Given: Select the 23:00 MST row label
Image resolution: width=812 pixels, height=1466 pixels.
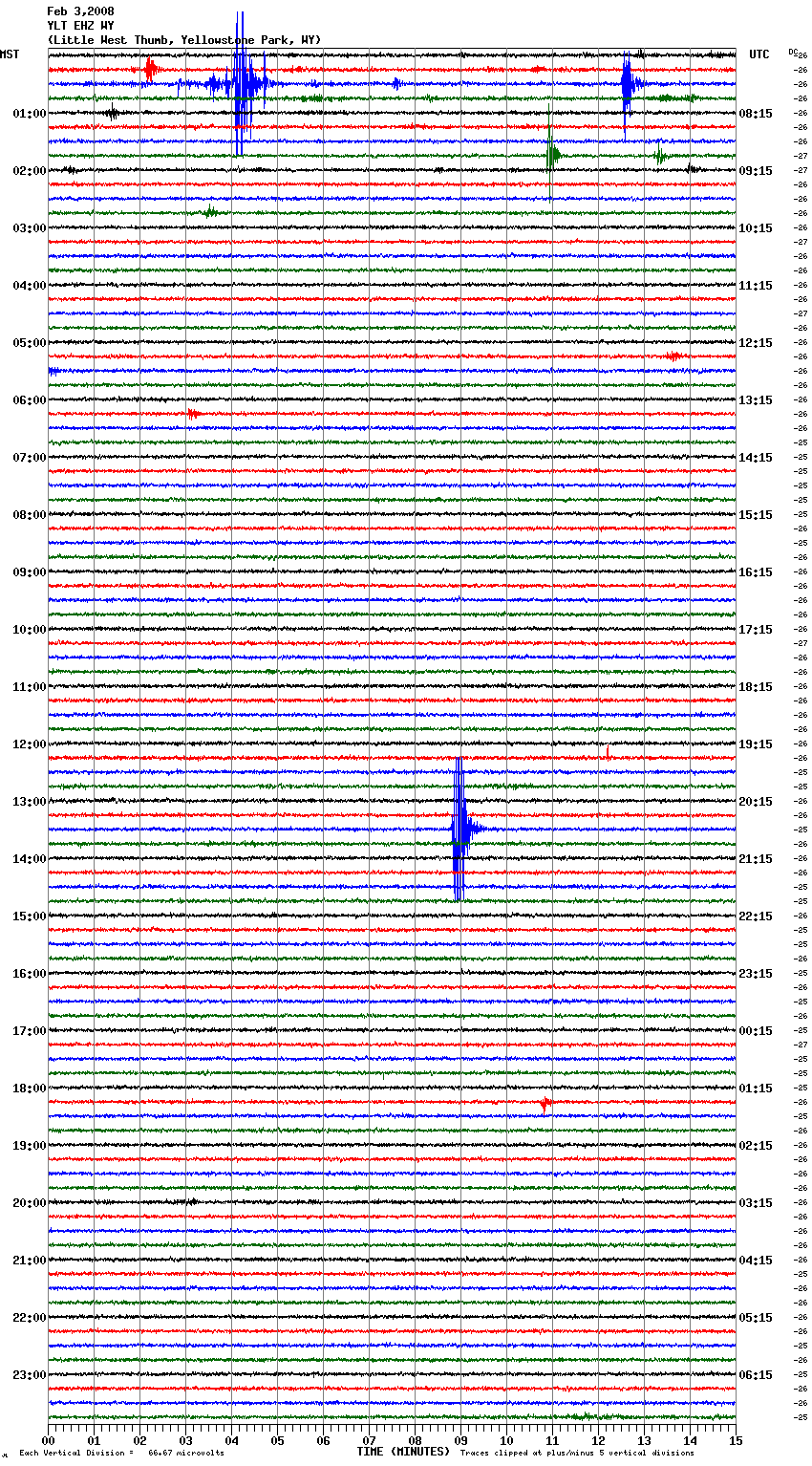Looking at the screenshot, I should [30, 1375].
